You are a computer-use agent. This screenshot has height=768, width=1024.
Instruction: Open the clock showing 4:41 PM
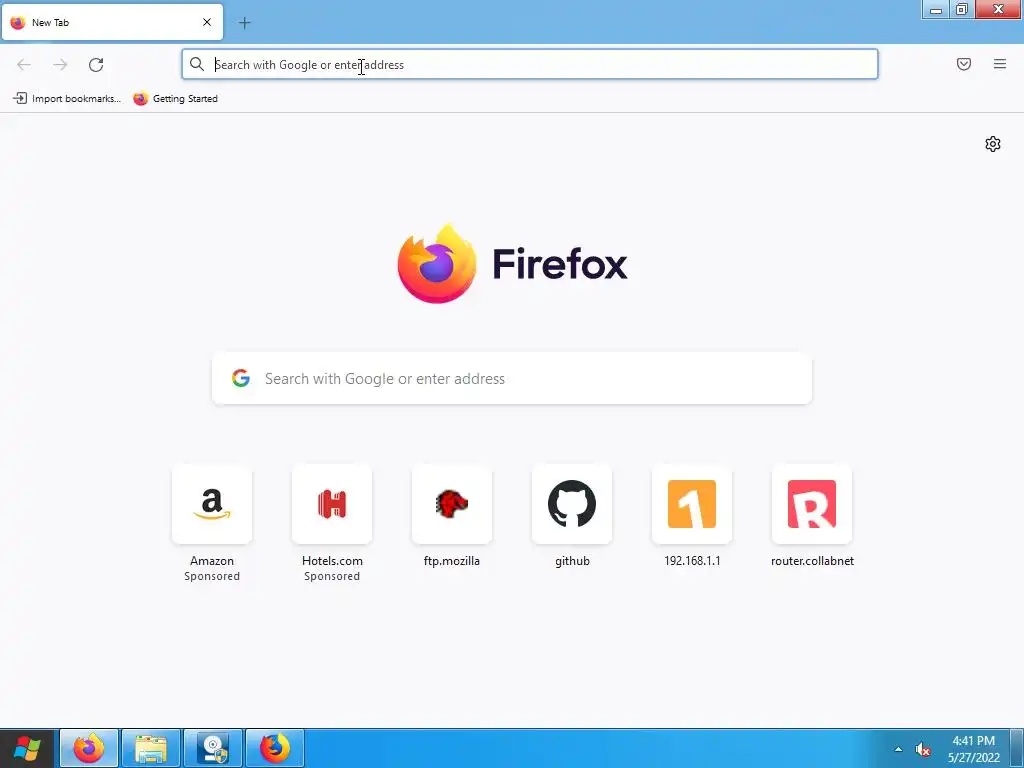coord(973,749)
